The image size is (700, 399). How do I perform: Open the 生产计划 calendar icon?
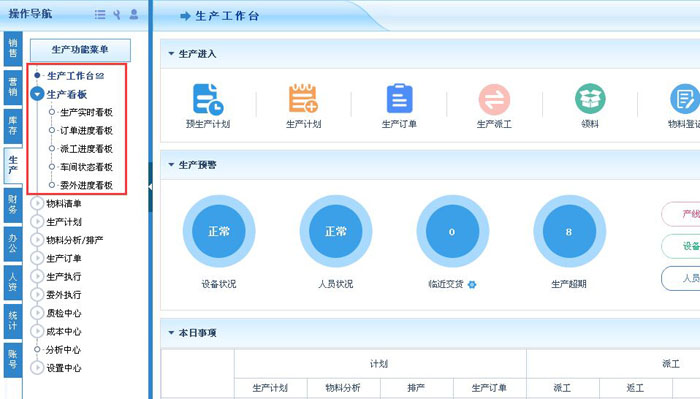click(x=303, y=98)
